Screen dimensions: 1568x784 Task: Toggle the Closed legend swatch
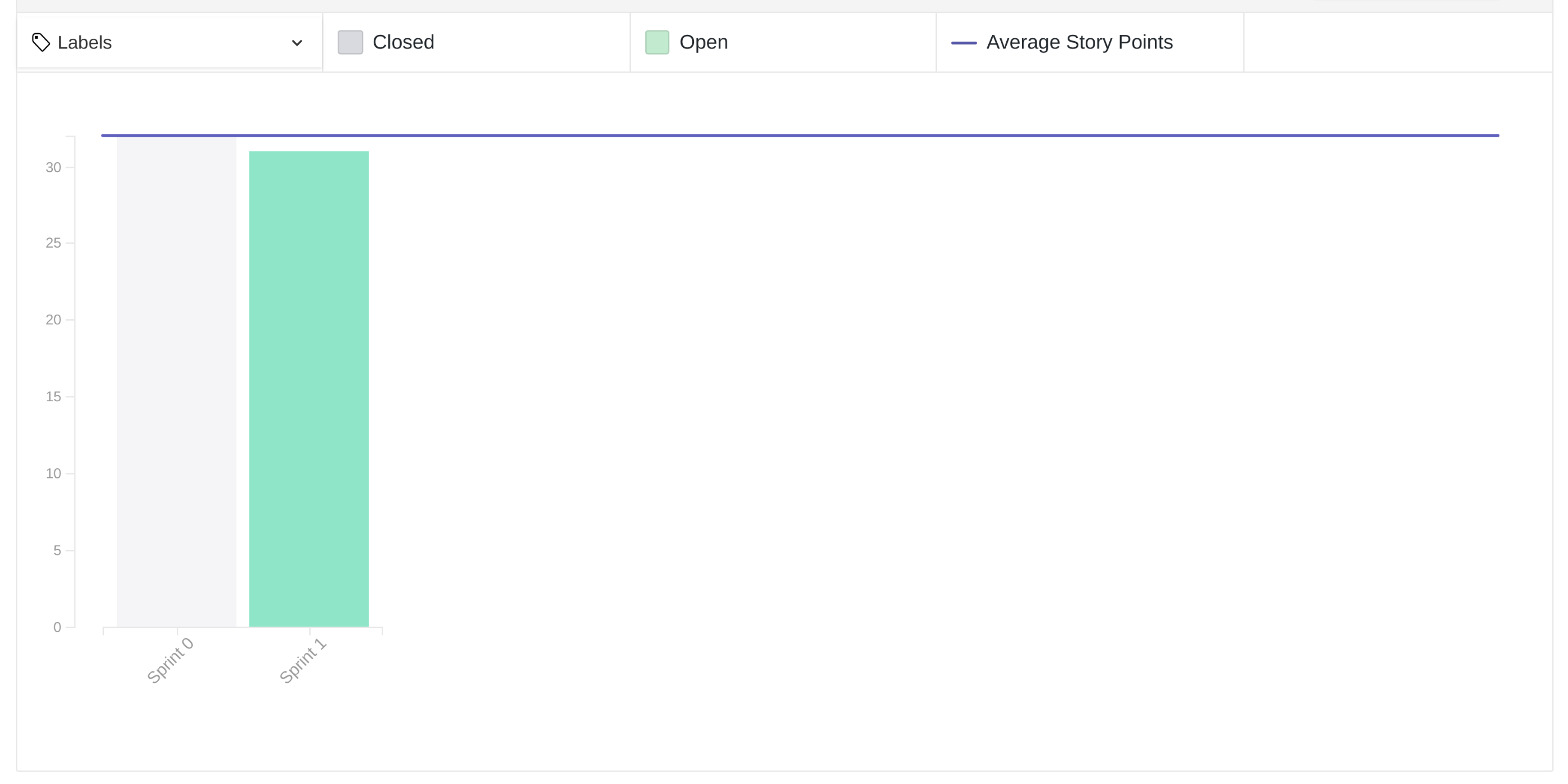tap(350, 43)
